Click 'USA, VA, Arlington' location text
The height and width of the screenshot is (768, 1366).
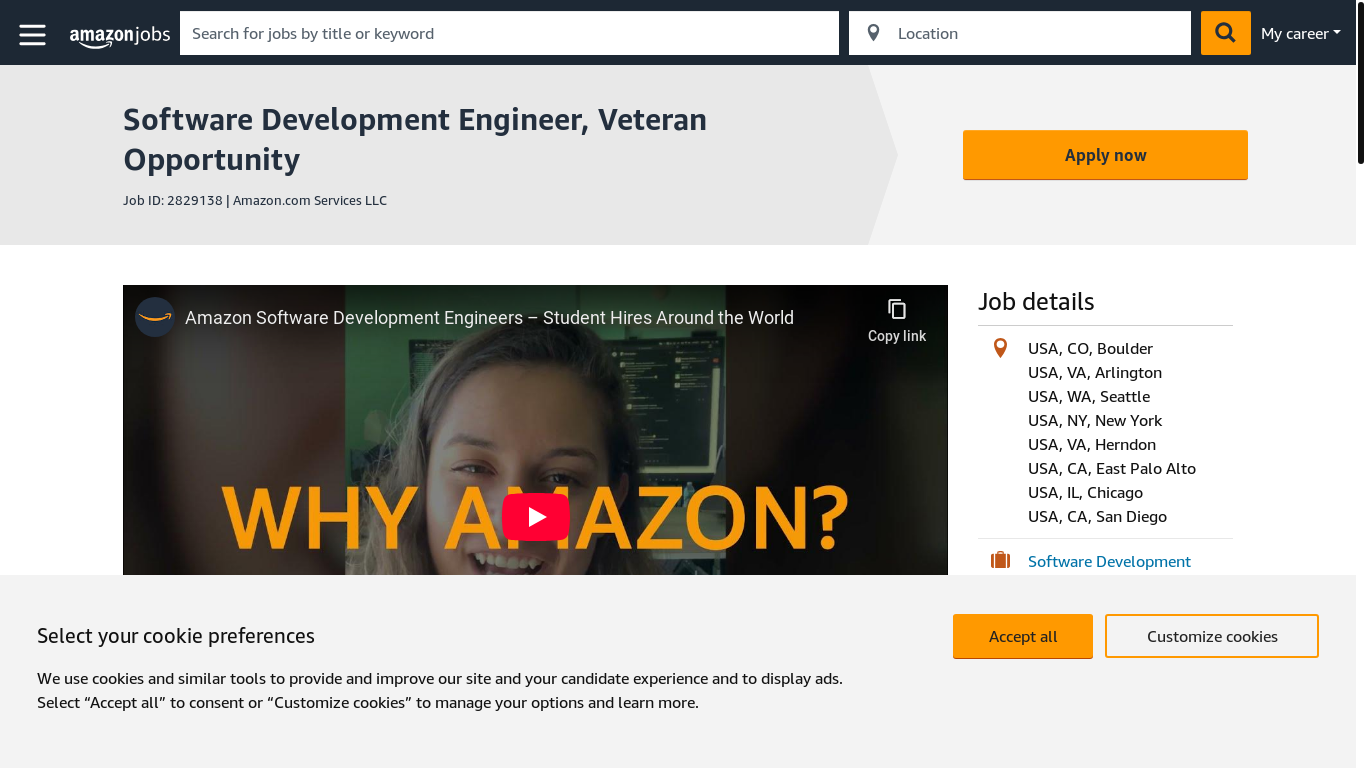click(x=1095, y=372)
